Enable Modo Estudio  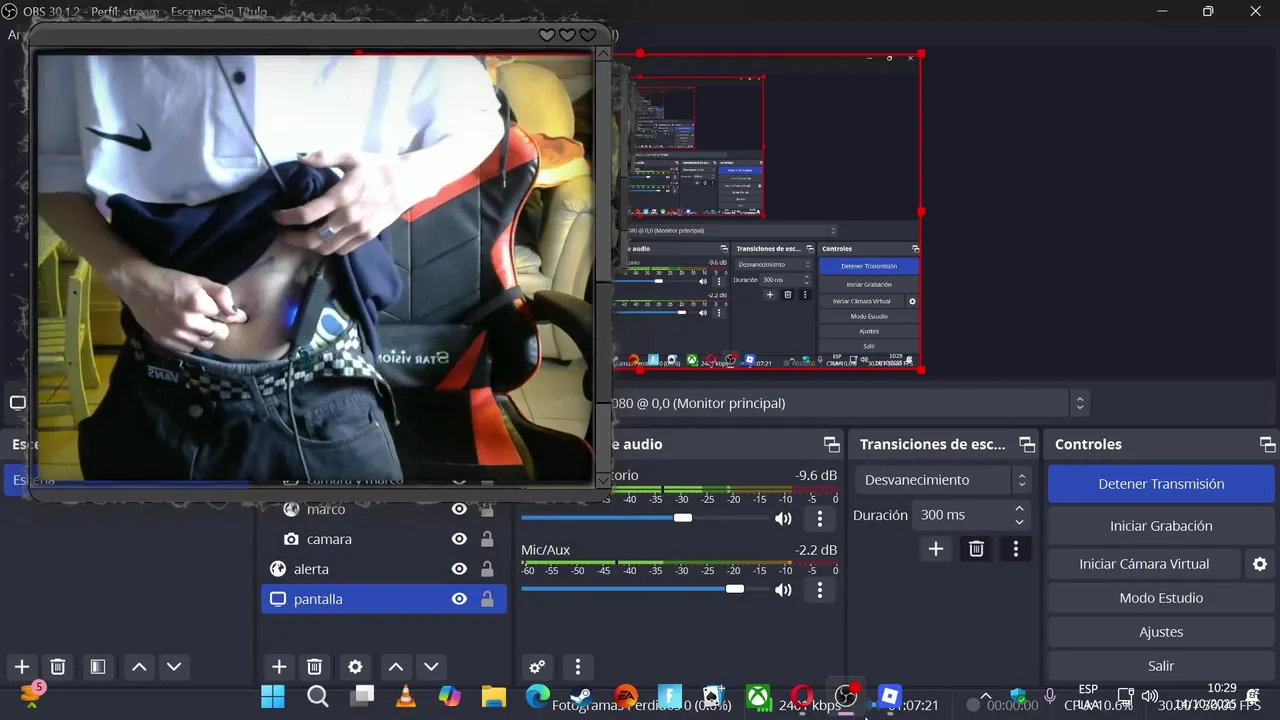(1161, 598)
